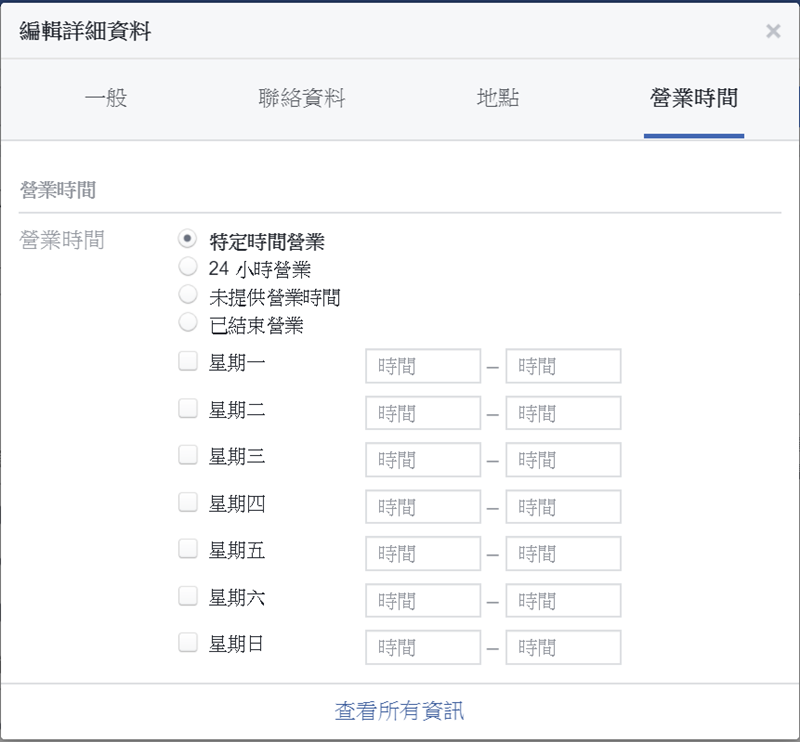Close the 編輯詳細資料 dialog
Image resolution: width=800 pixels, height=742 pixels.
click(x=773, y=31)
